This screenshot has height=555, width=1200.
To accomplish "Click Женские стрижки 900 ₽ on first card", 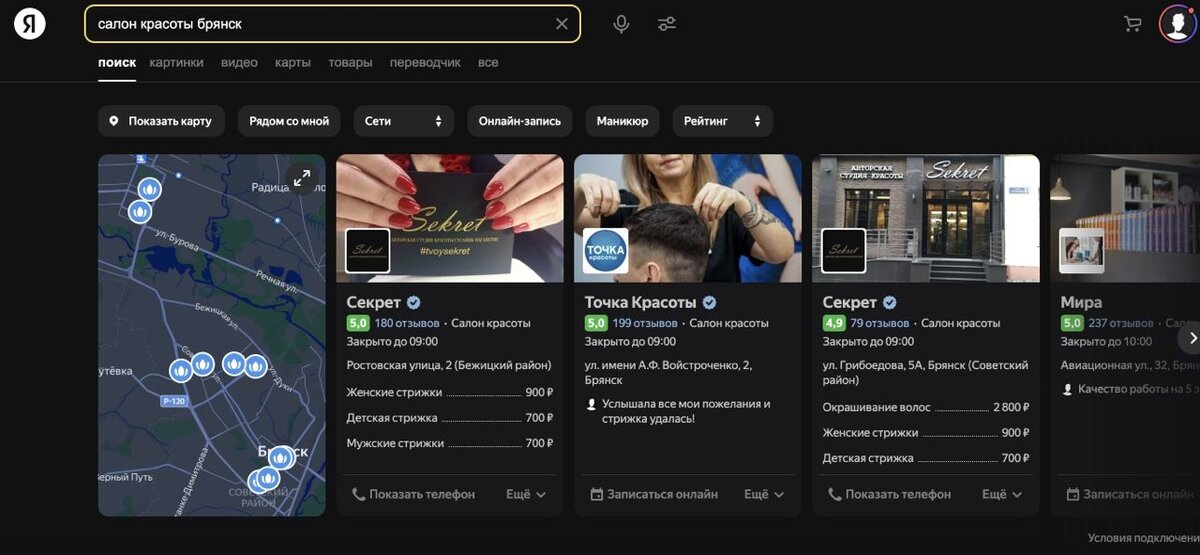I will [x=450, y=392].
